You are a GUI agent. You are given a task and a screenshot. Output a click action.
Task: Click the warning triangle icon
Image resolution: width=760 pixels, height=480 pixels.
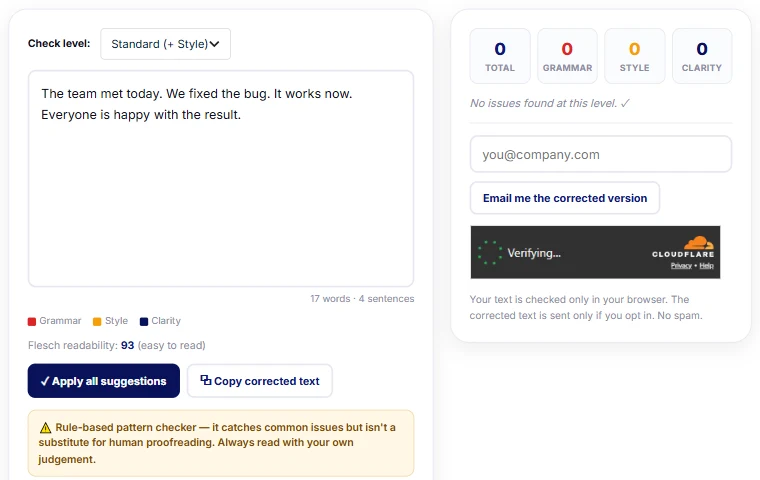(46, 428)
